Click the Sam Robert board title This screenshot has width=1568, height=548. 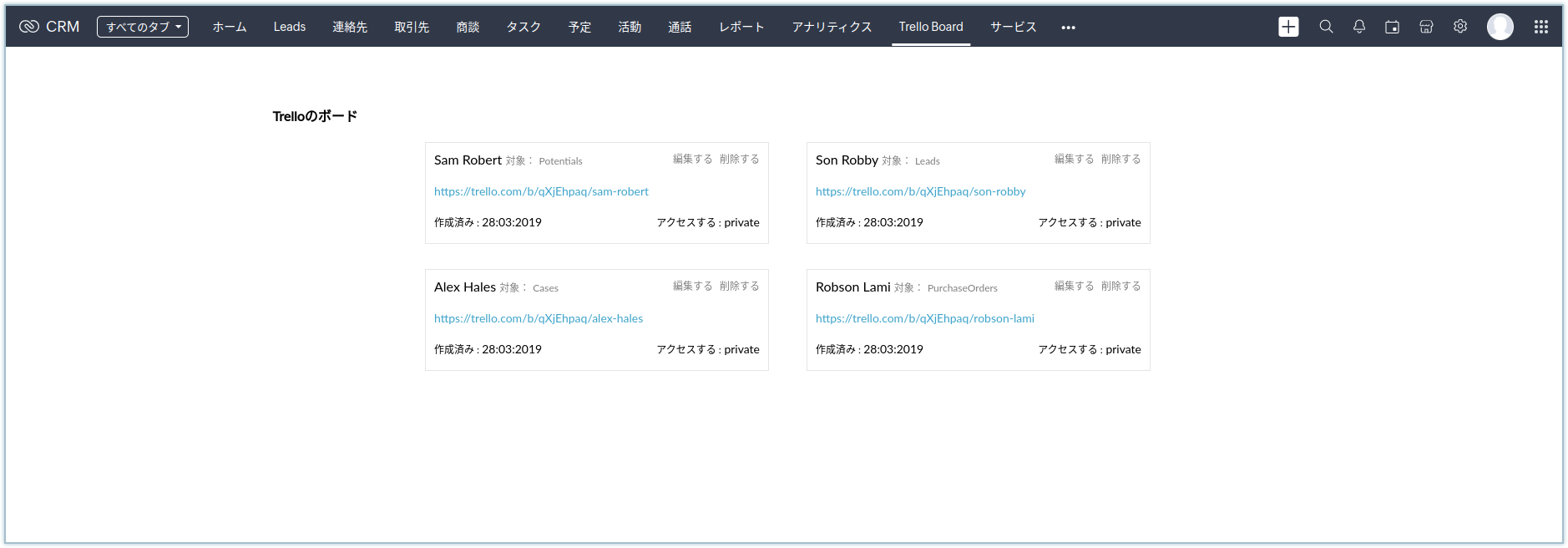(x=468, y=160)
